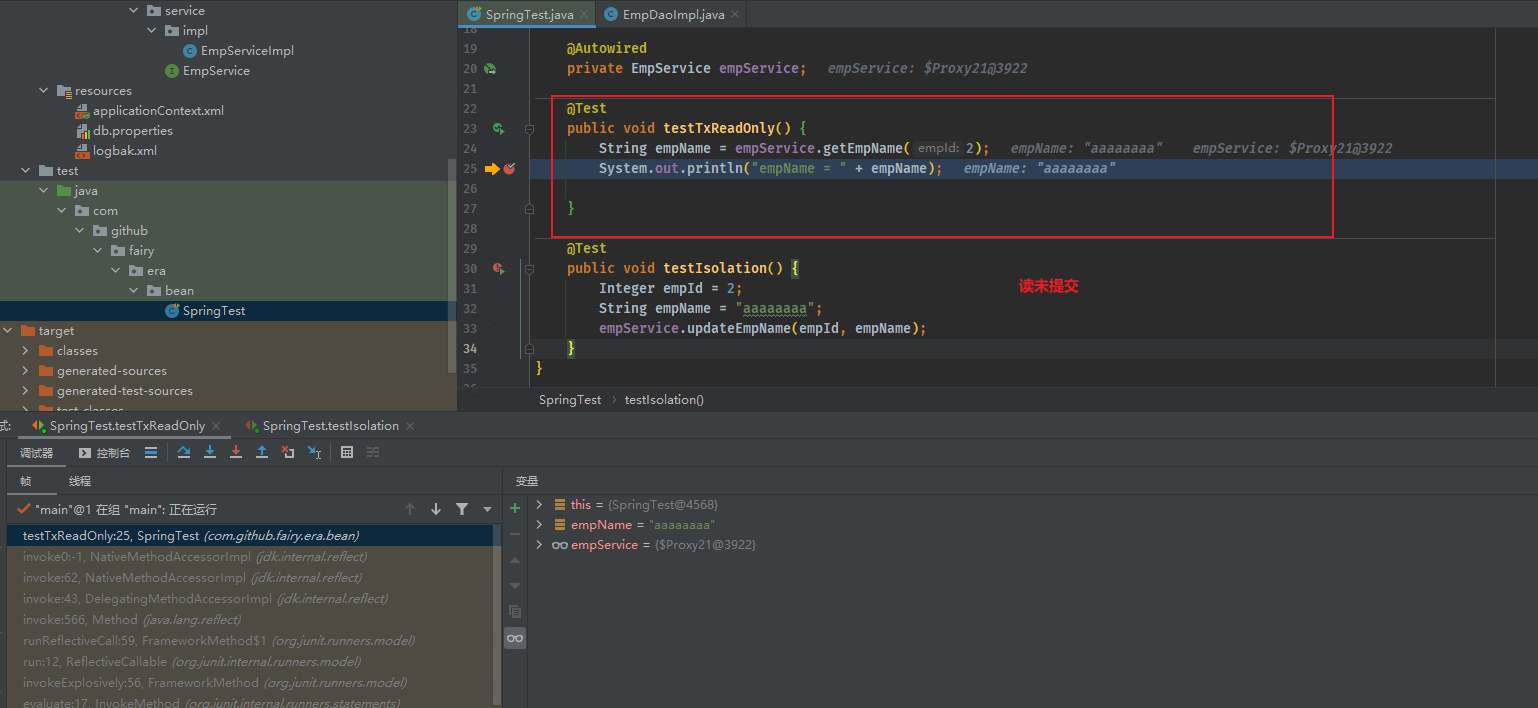Click the frames list vertical scrollbar
Viewport: 1538px width, 708px height.
click(497, 616)
